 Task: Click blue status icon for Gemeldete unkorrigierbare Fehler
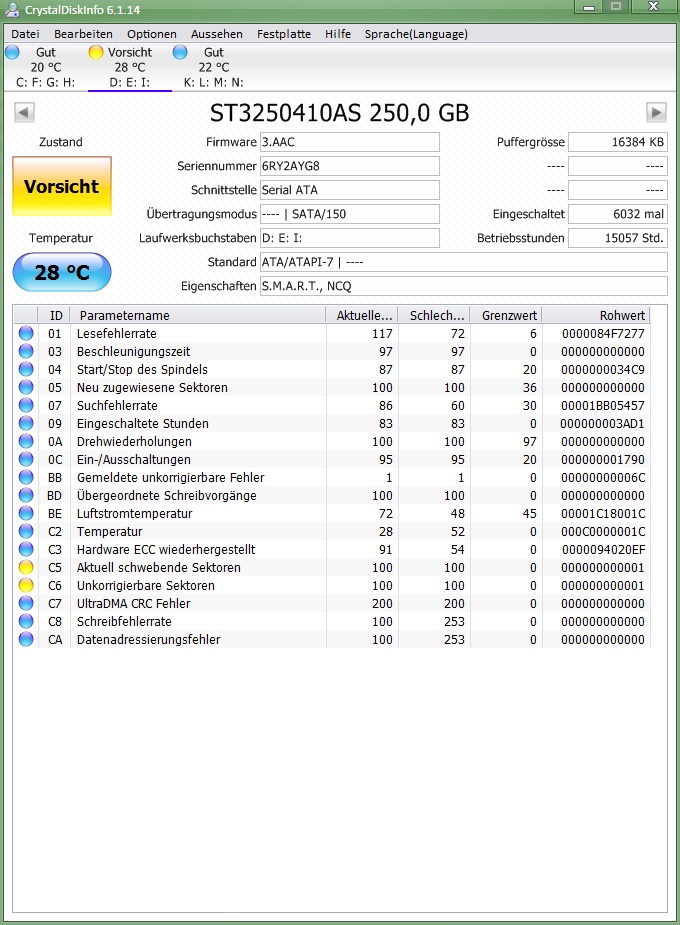(26, 477)
